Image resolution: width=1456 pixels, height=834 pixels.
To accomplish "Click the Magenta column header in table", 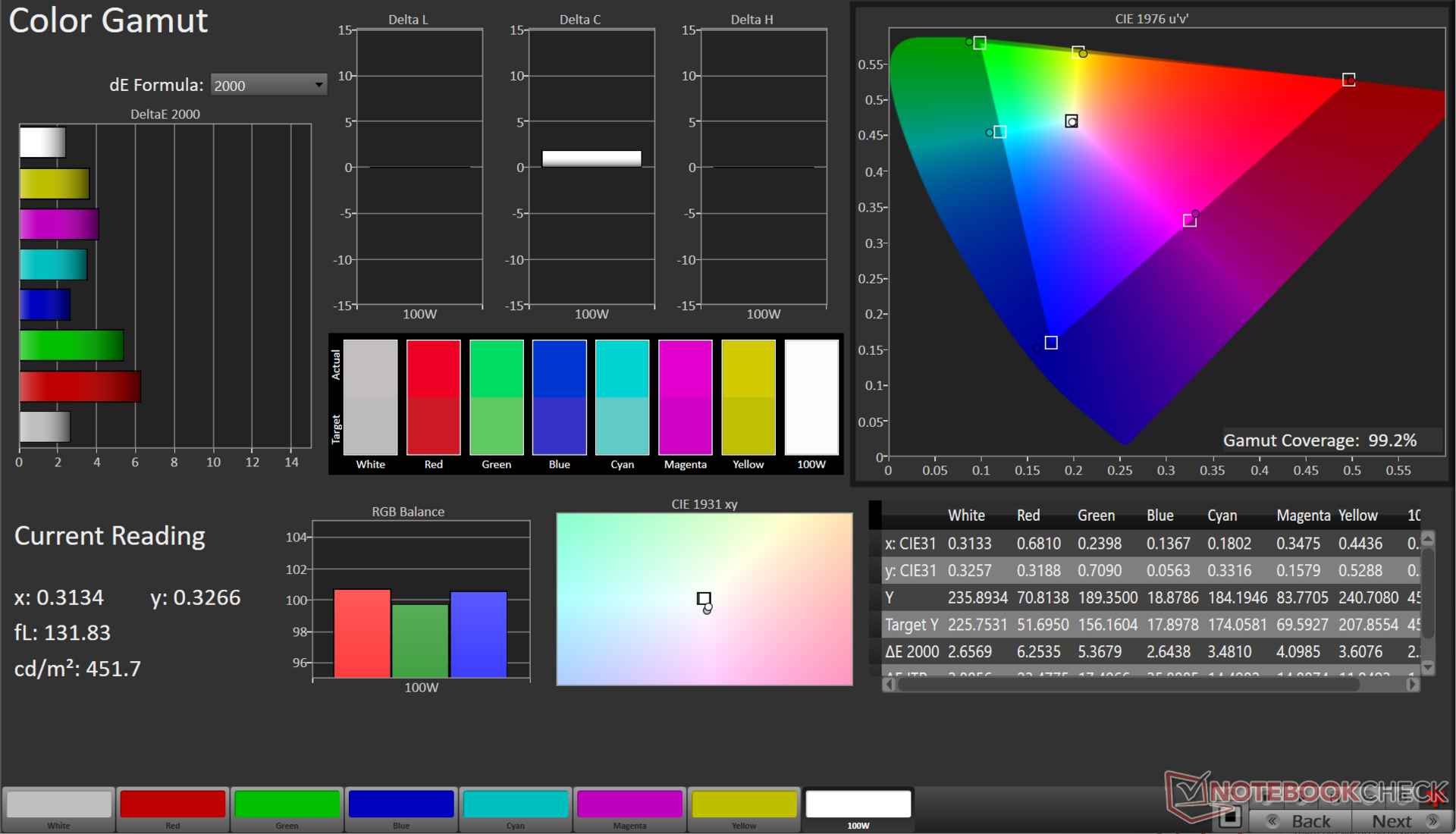I will (x=1303, y=516).
